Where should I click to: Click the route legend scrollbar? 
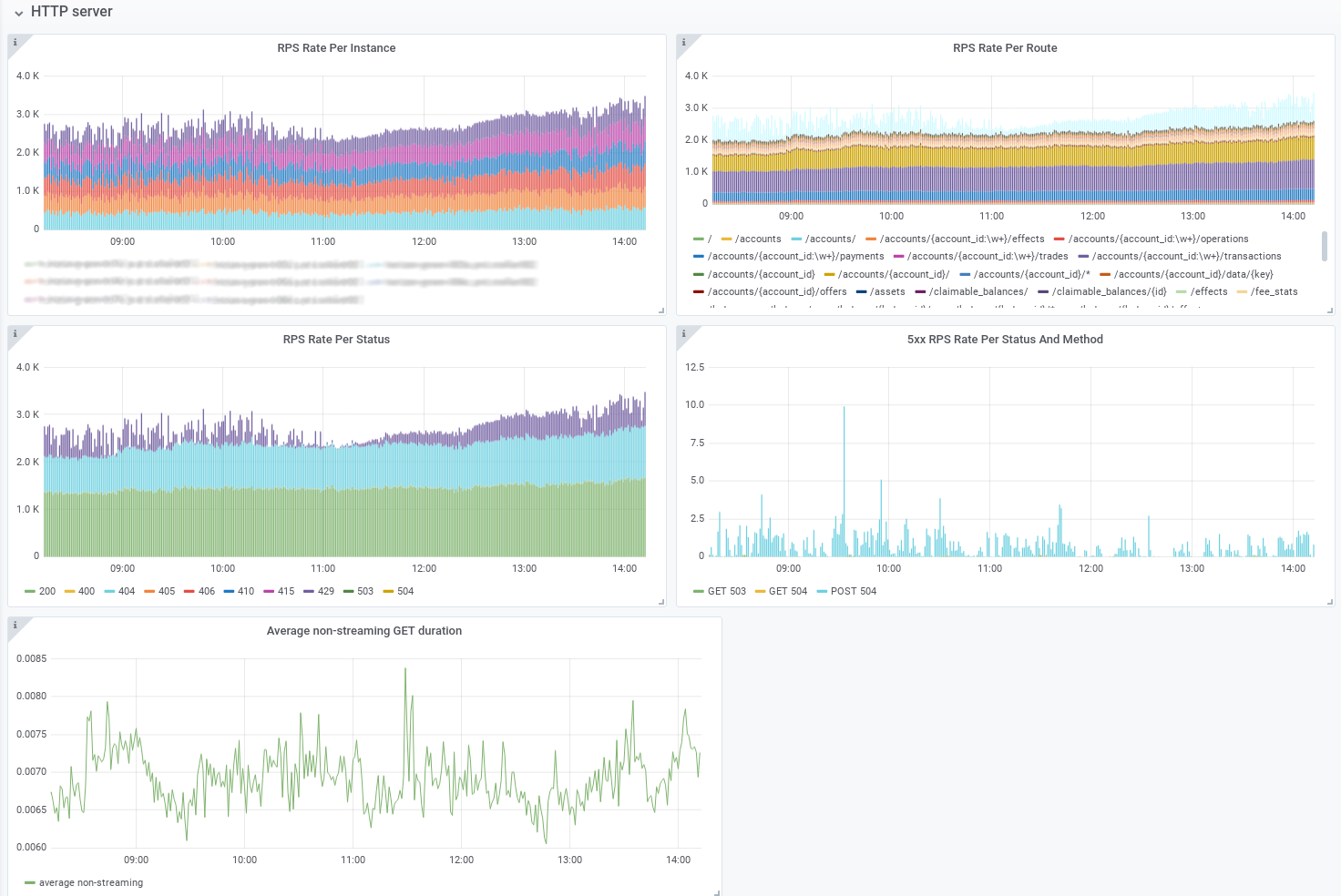pyautogui.click(x=1325, y=246)
